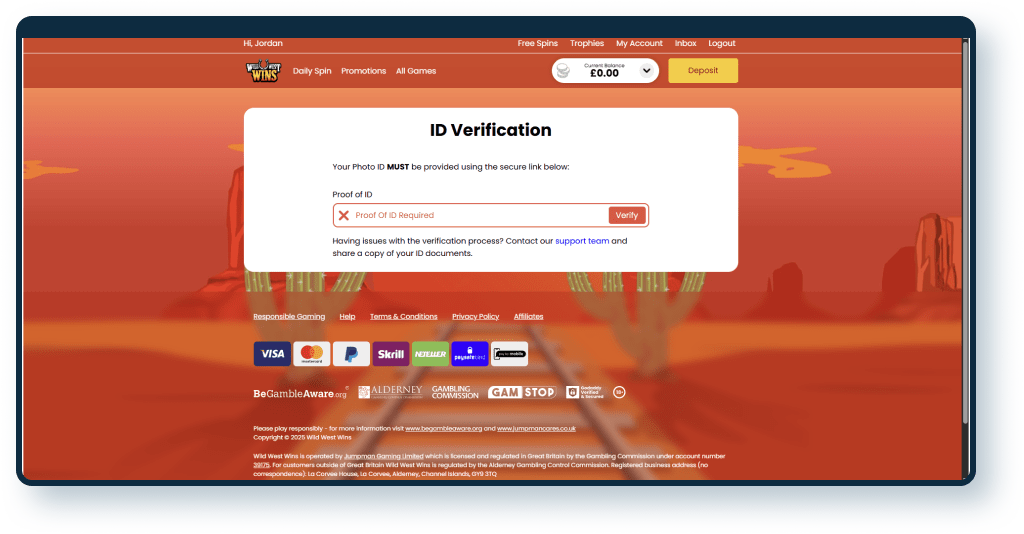Click the £0.00 balance amount
This screenshot has width=1024, height=534.
coord(604,74)
